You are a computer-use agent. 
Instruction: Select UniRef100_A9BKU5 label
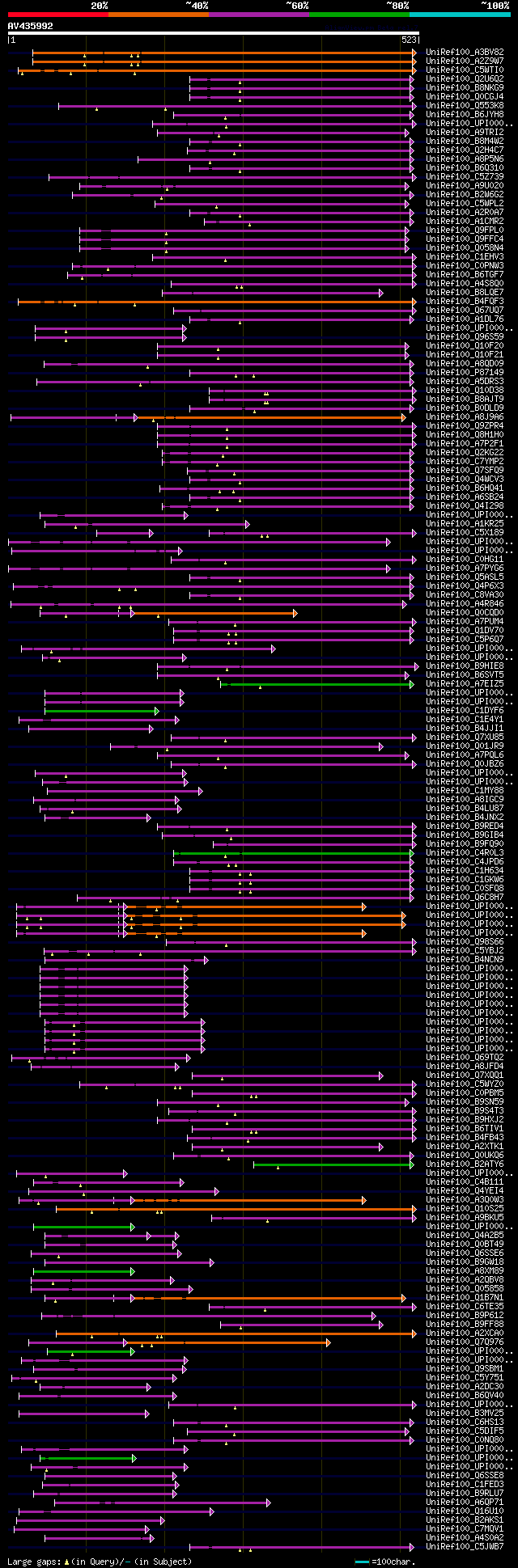click(465, 1217)
